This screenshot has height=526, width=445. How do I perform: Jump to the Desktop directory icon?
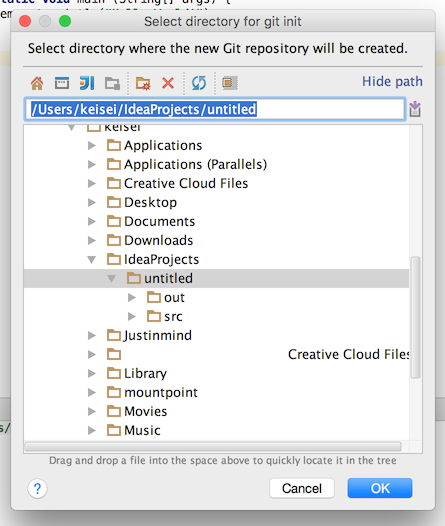point(62,83)
